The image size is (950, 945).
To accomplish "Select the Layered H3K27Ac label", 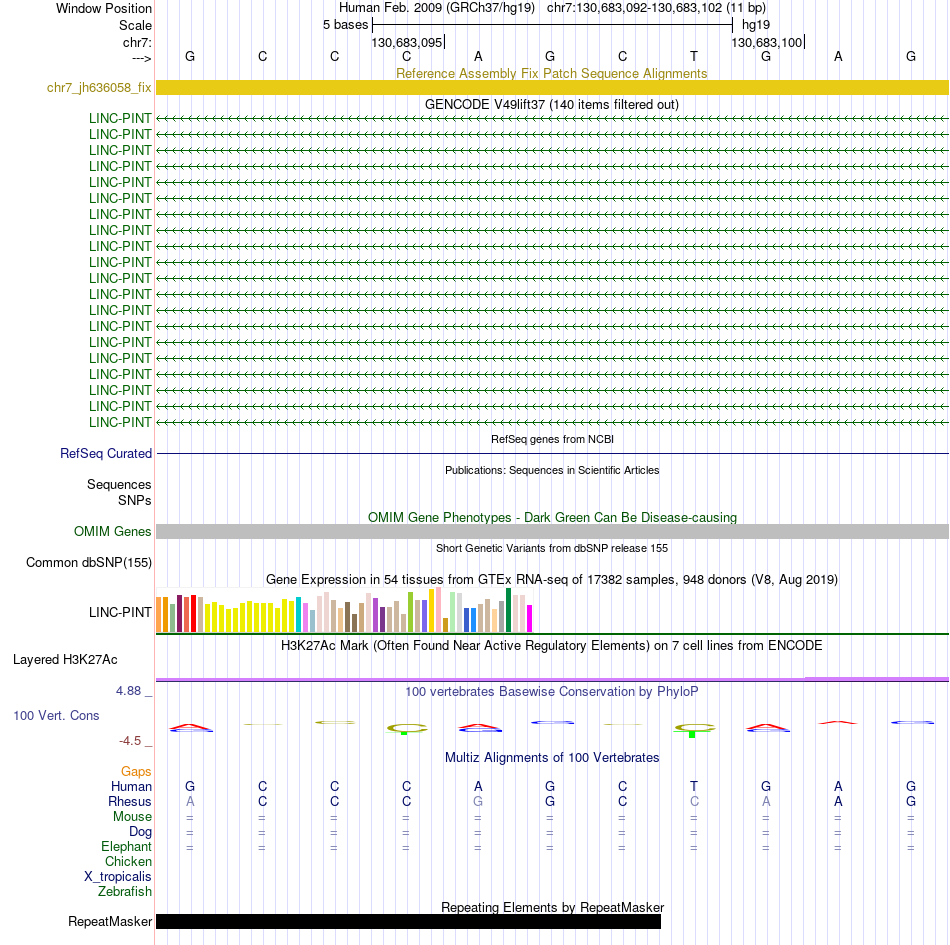I will (x=65, y=660).
